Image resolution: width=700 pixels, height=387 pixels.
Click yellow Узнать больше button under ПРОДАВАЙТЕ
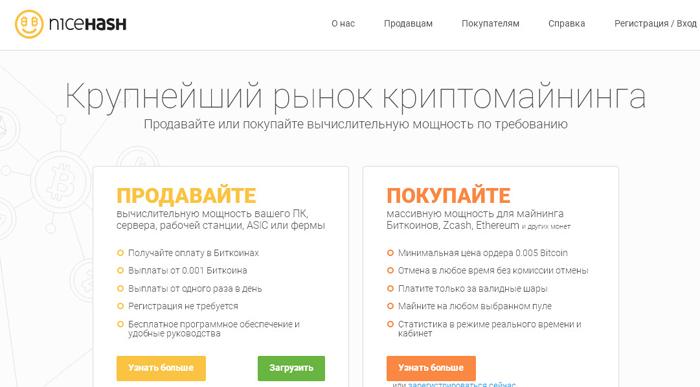coord(161,368)
